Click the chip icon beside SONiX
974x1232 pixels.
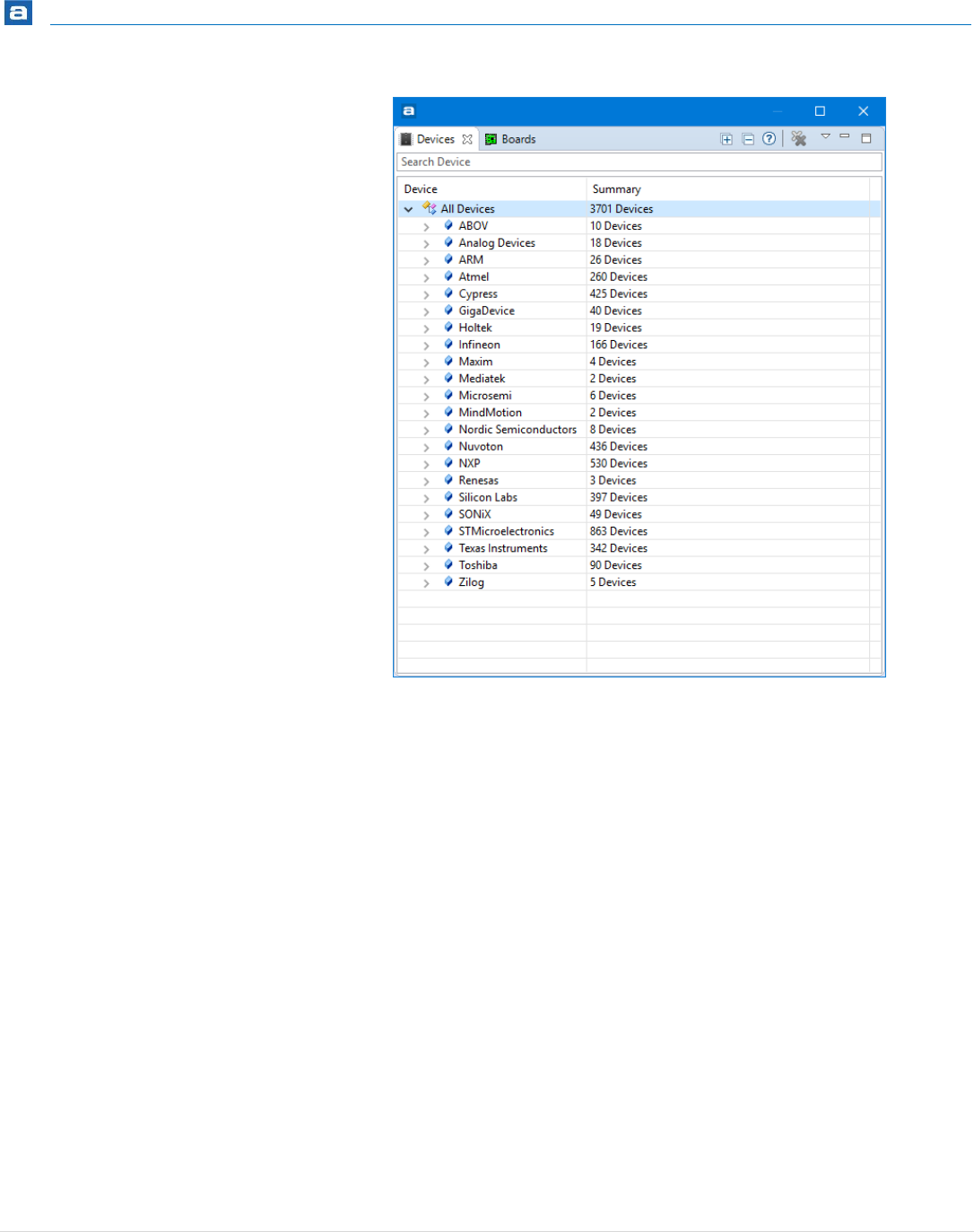pos(448,514)
